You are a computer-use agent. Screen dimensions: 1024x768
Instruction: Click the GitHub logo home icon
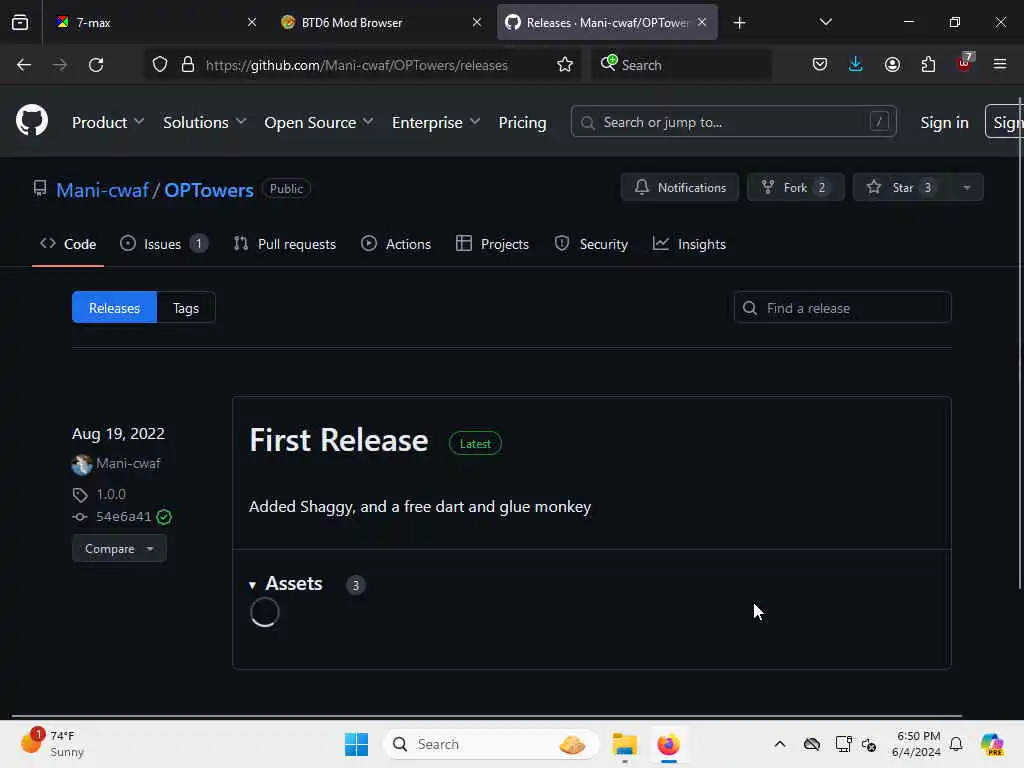pos(32,121)
